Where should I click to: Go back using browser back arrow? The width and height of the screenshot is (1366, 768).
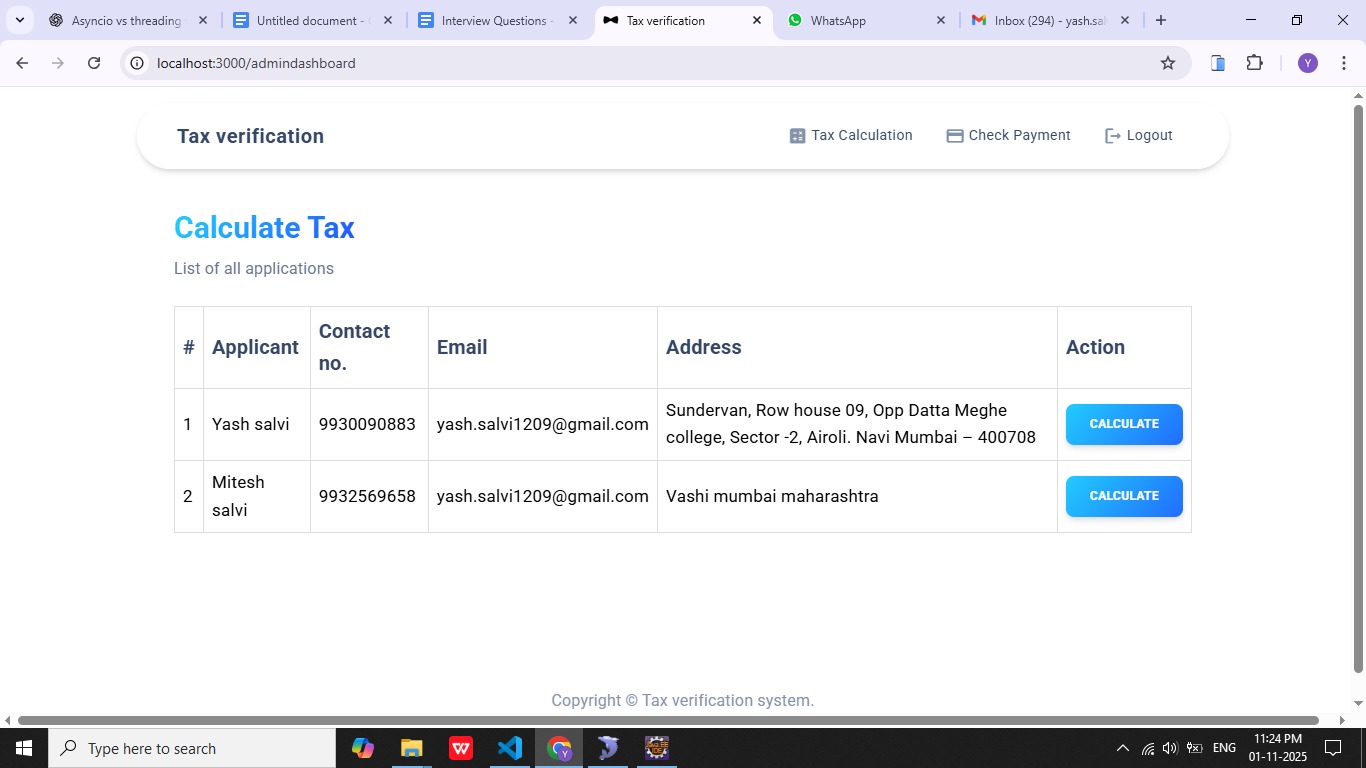[22, 63]
